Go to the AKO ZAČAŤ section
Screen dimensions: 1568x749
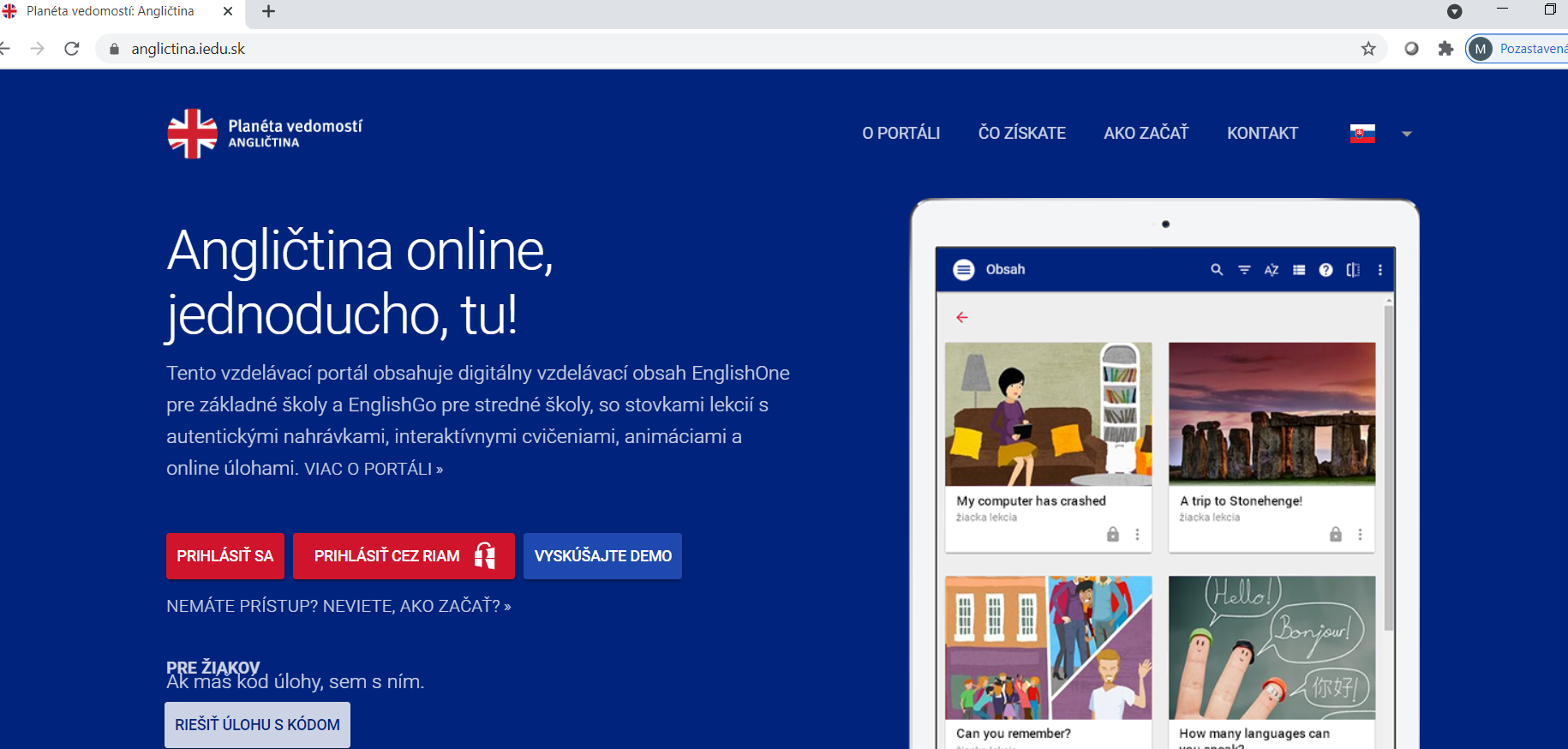(1146, 133)
